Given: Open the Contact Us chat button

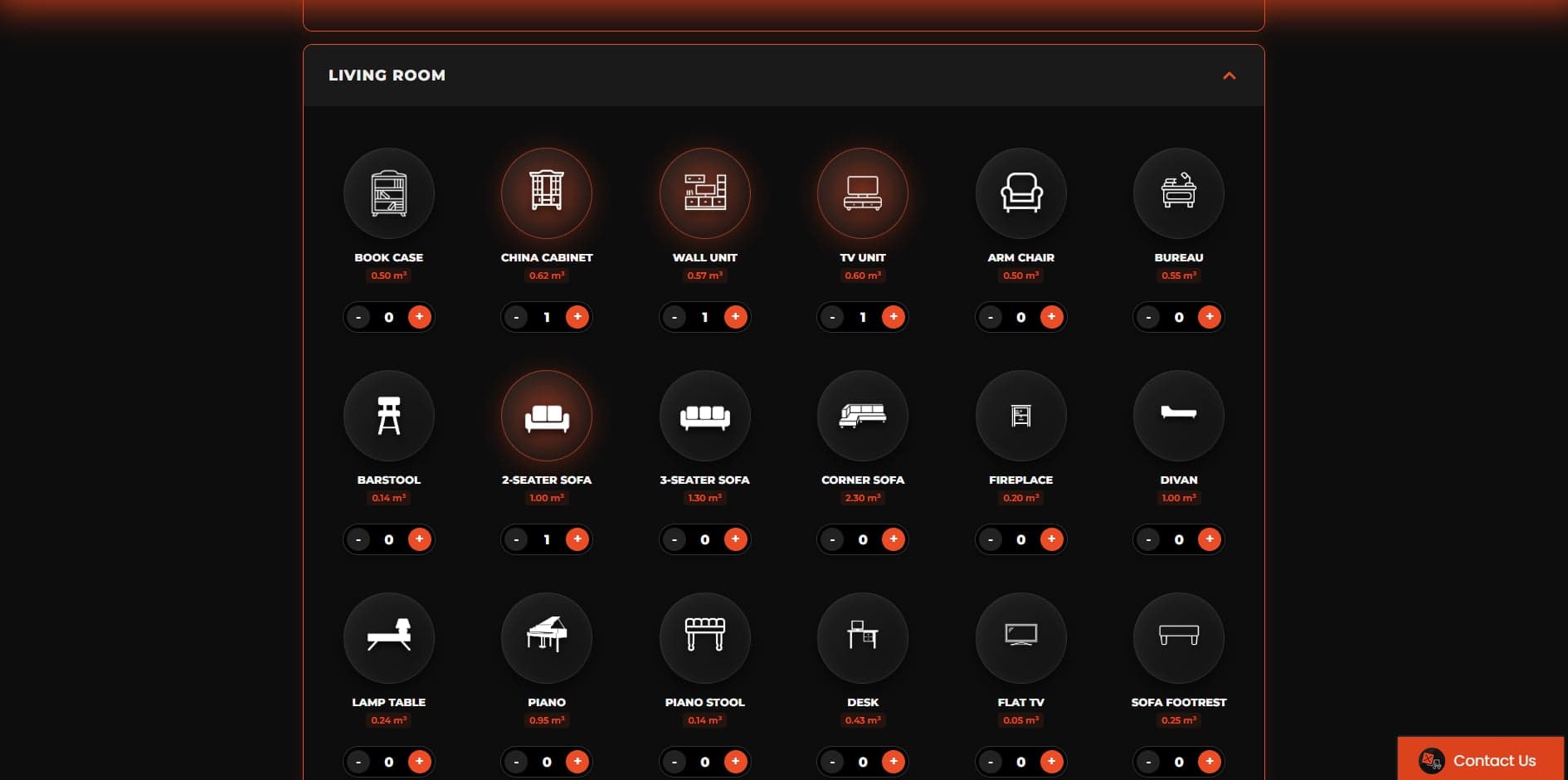Looking at the screenshot, I should [1481, 759].
